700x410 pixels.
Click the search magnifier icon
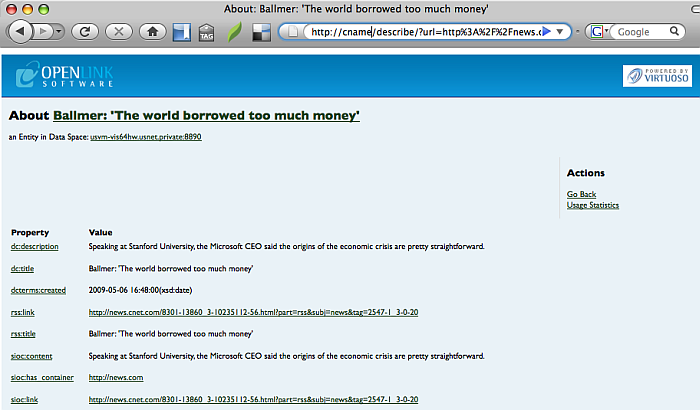click(x=674, y=31)
